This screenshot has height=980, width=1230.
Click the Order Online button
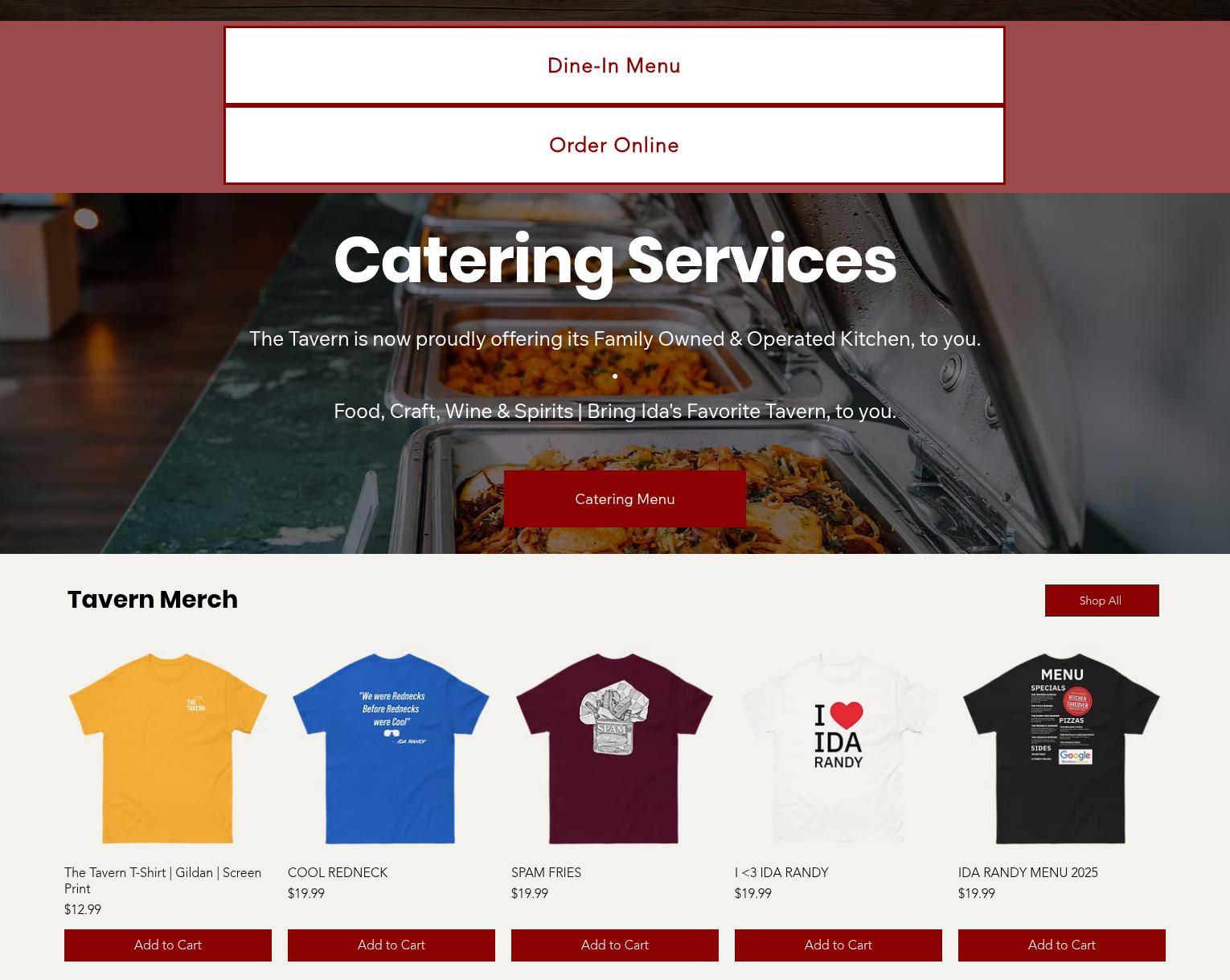click(x=614, y=146)
